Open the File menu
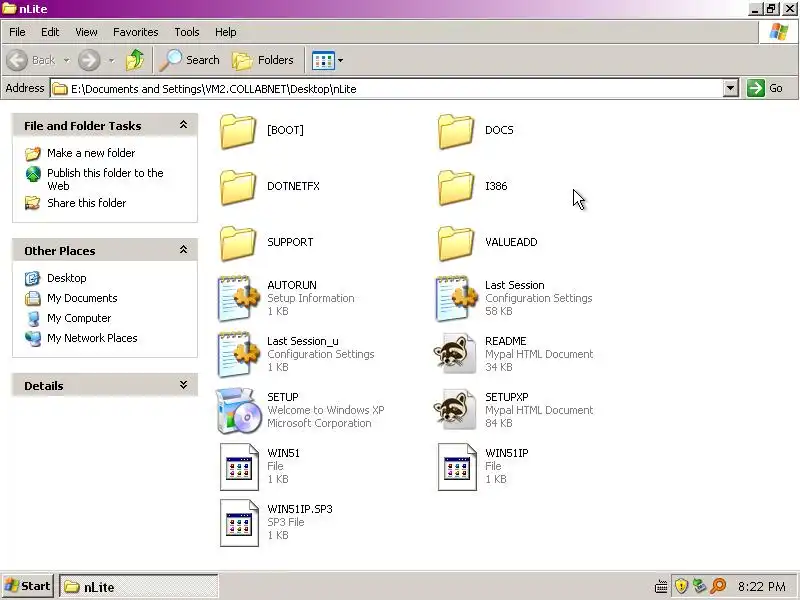The image size is (800, 600). tap(17, 32)
